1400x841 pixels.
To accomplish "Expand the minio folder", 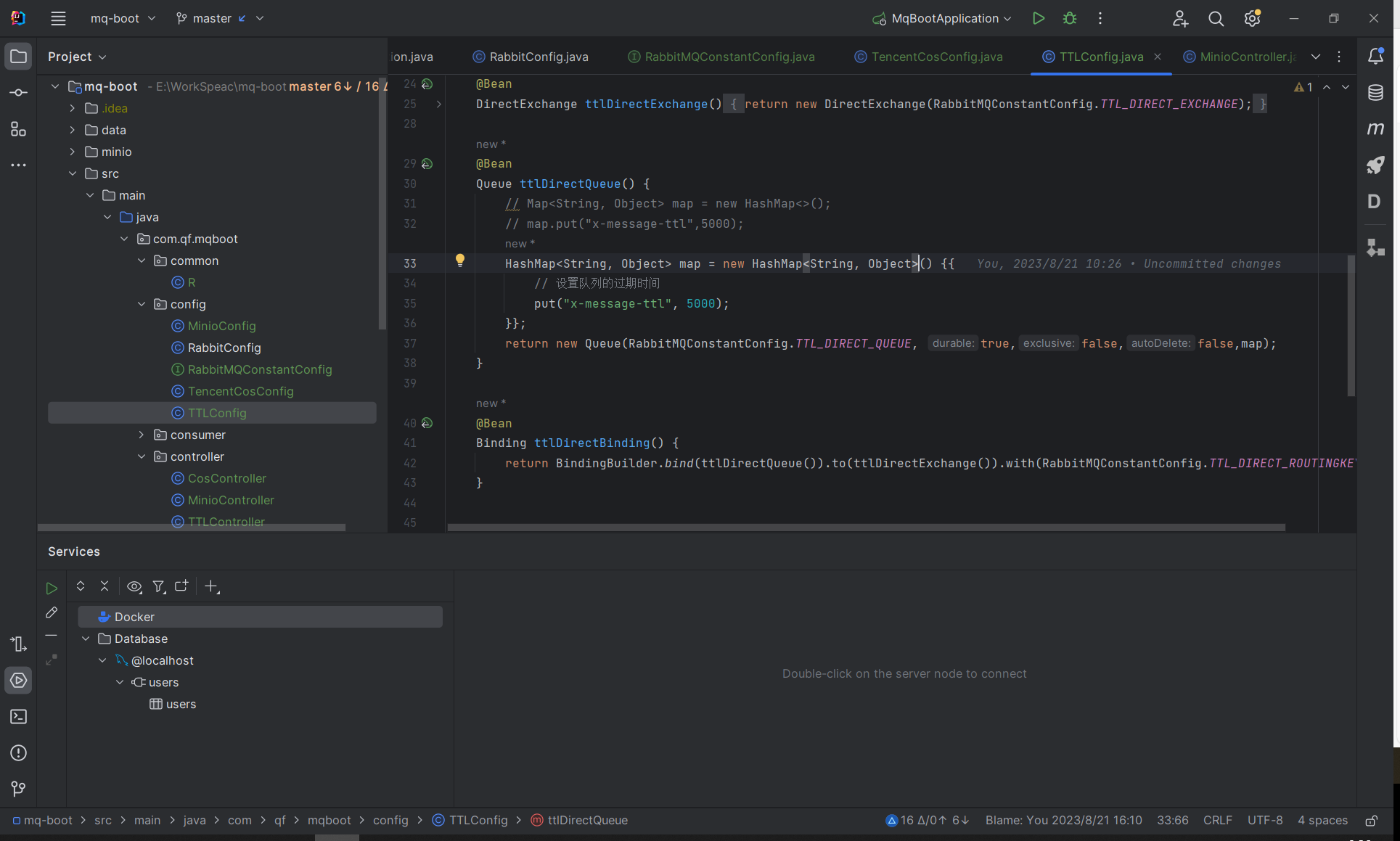I will [x=73, y=152].
